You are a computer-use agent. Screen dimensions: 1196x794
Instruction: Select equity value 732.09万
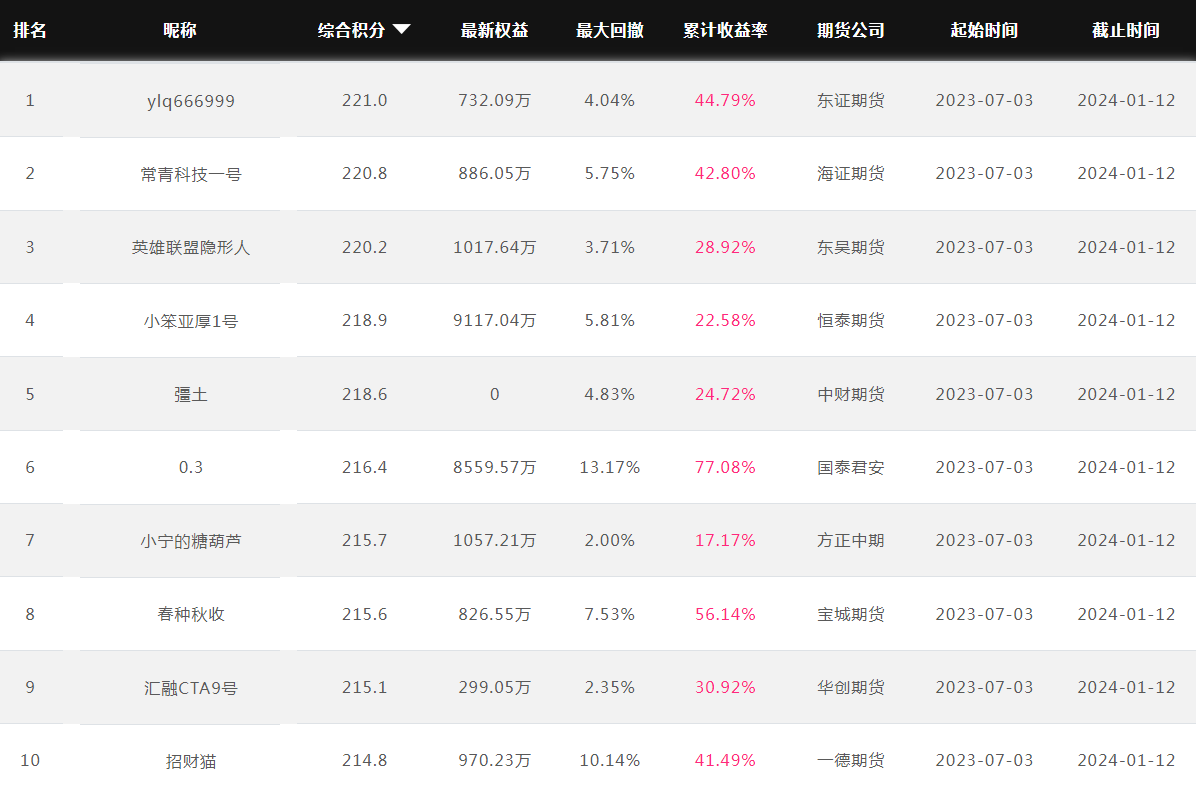494,101
